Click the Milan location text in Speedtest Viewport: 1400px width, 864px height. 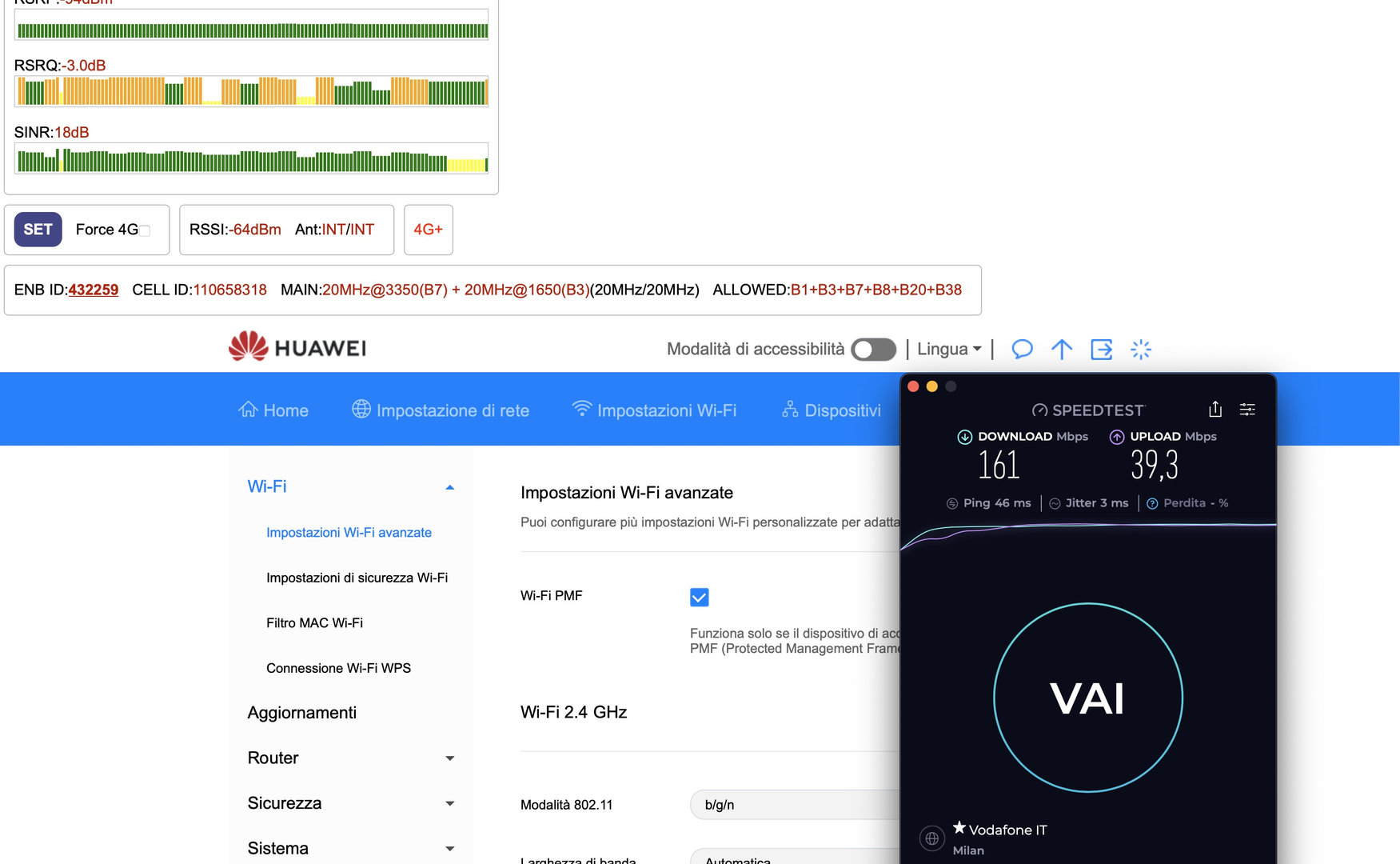pyautogui.click(x=968, y=850)
